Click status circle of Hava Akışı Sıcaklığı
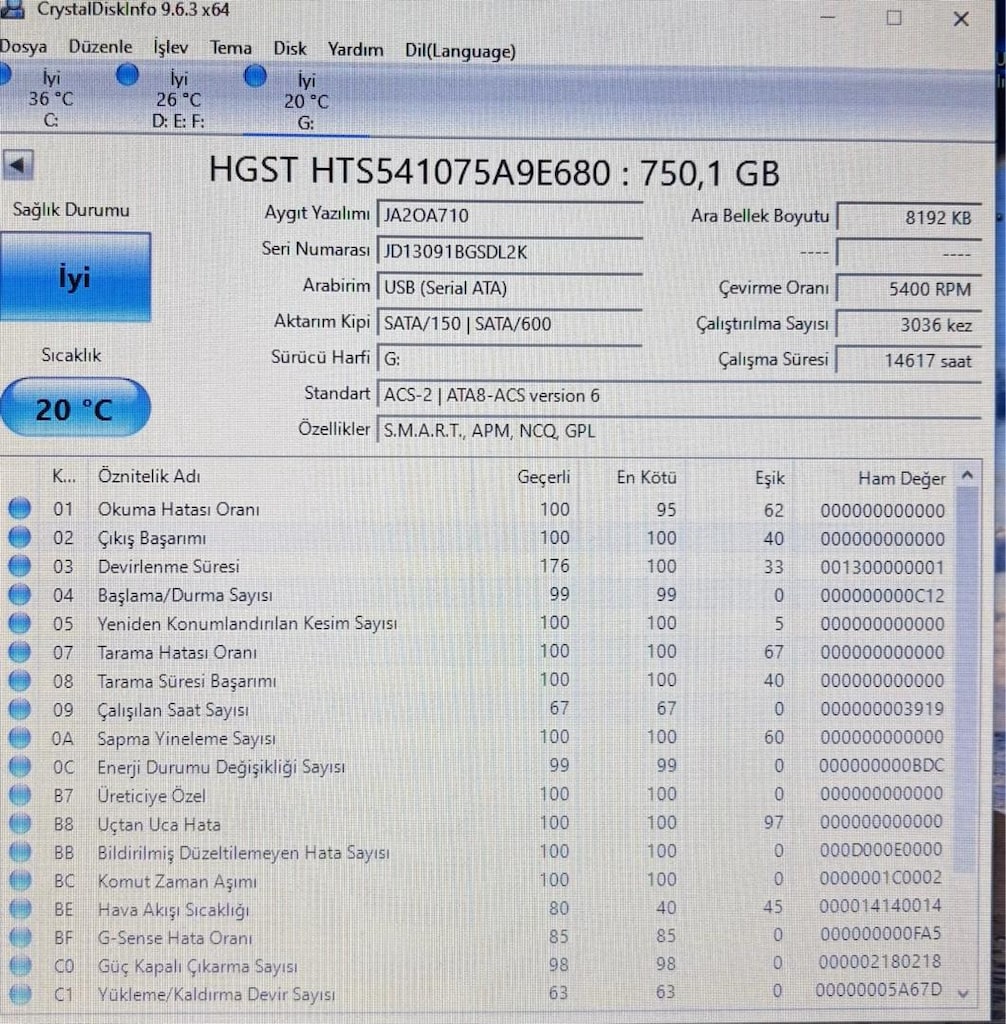The width and height of the screenshot is (1006, 1024). coord(20,910)
